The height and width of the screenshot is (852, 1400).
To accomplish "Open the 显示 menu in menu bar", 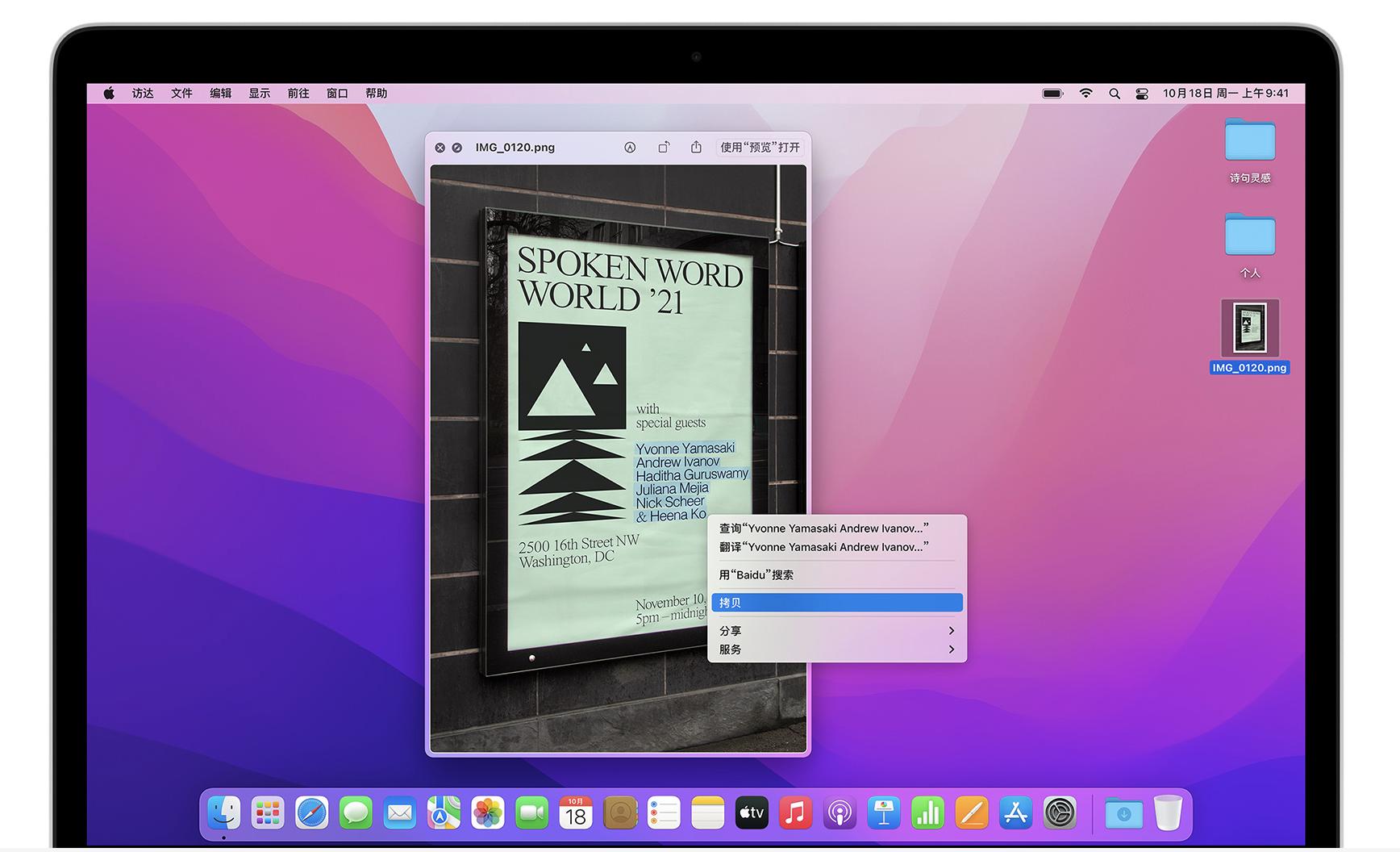I will point(259,94).
